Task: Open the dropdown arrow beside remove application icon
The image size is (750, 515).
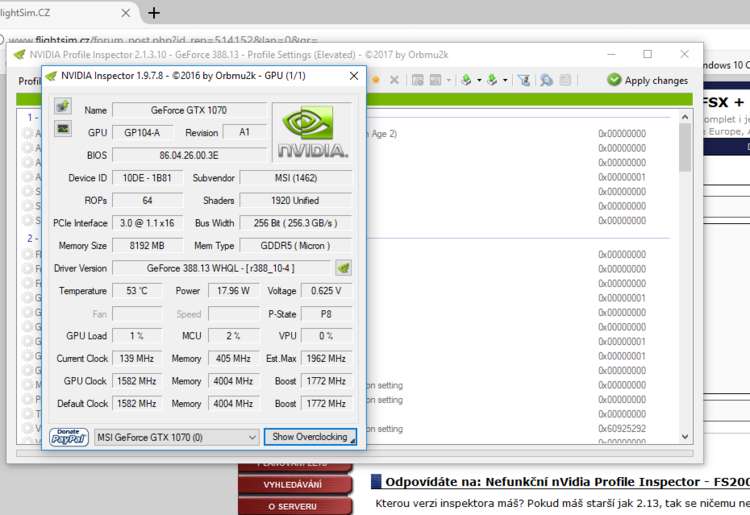Action: pos(448,80)
